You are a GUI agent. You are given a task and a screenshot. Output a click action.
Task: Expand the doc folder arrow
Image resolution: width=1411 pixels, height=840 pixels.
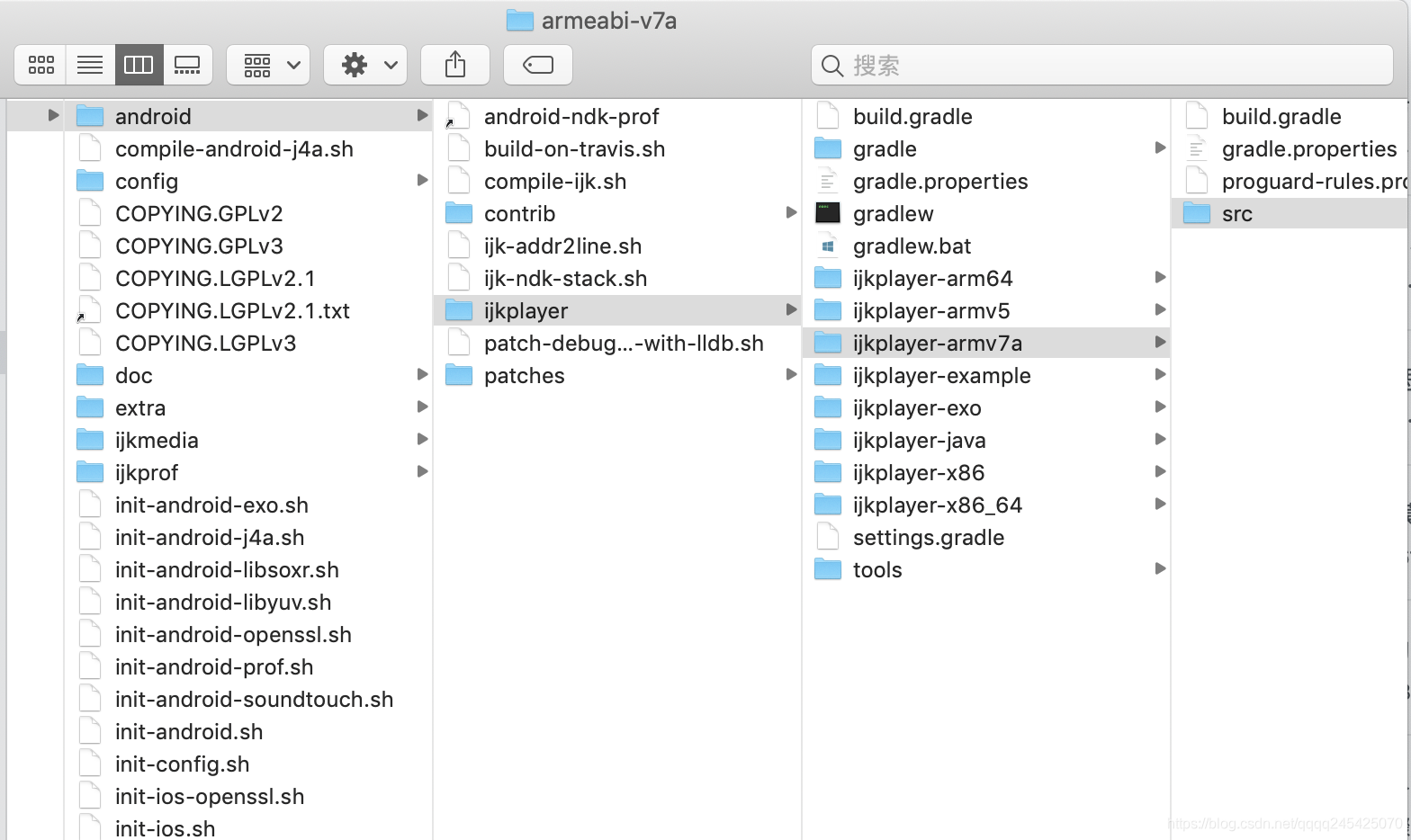pos(422,374)
